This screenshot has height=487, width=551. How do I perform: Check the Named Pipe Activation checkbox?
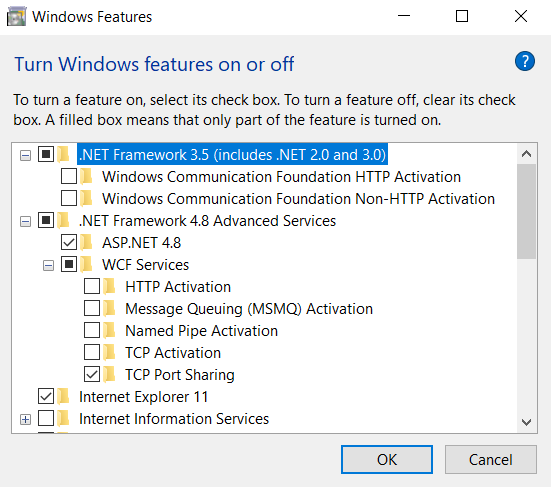pos(92,330)
